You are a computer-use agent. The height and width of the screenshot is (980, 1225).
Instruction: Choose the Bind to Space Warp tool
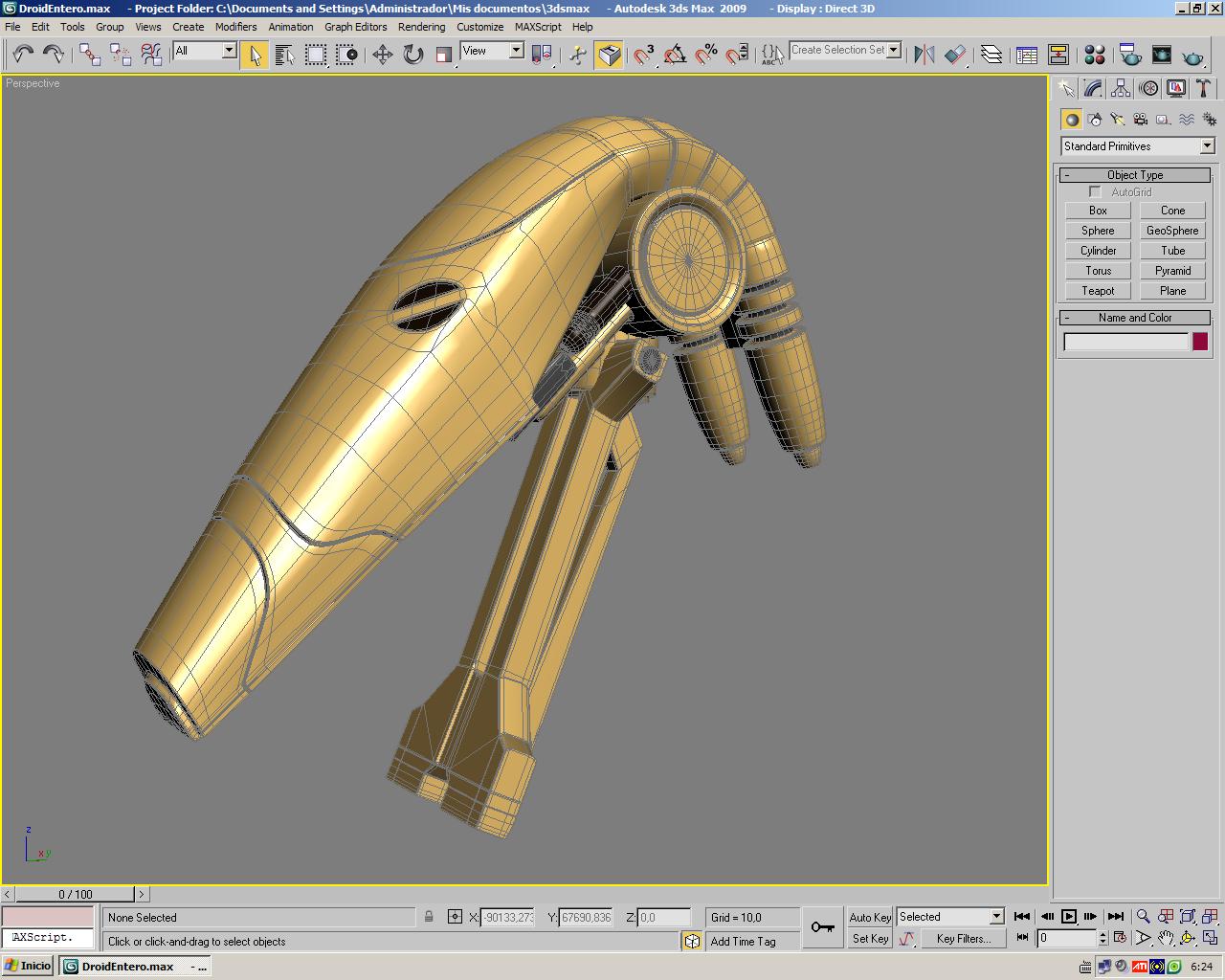coord(151,55)
